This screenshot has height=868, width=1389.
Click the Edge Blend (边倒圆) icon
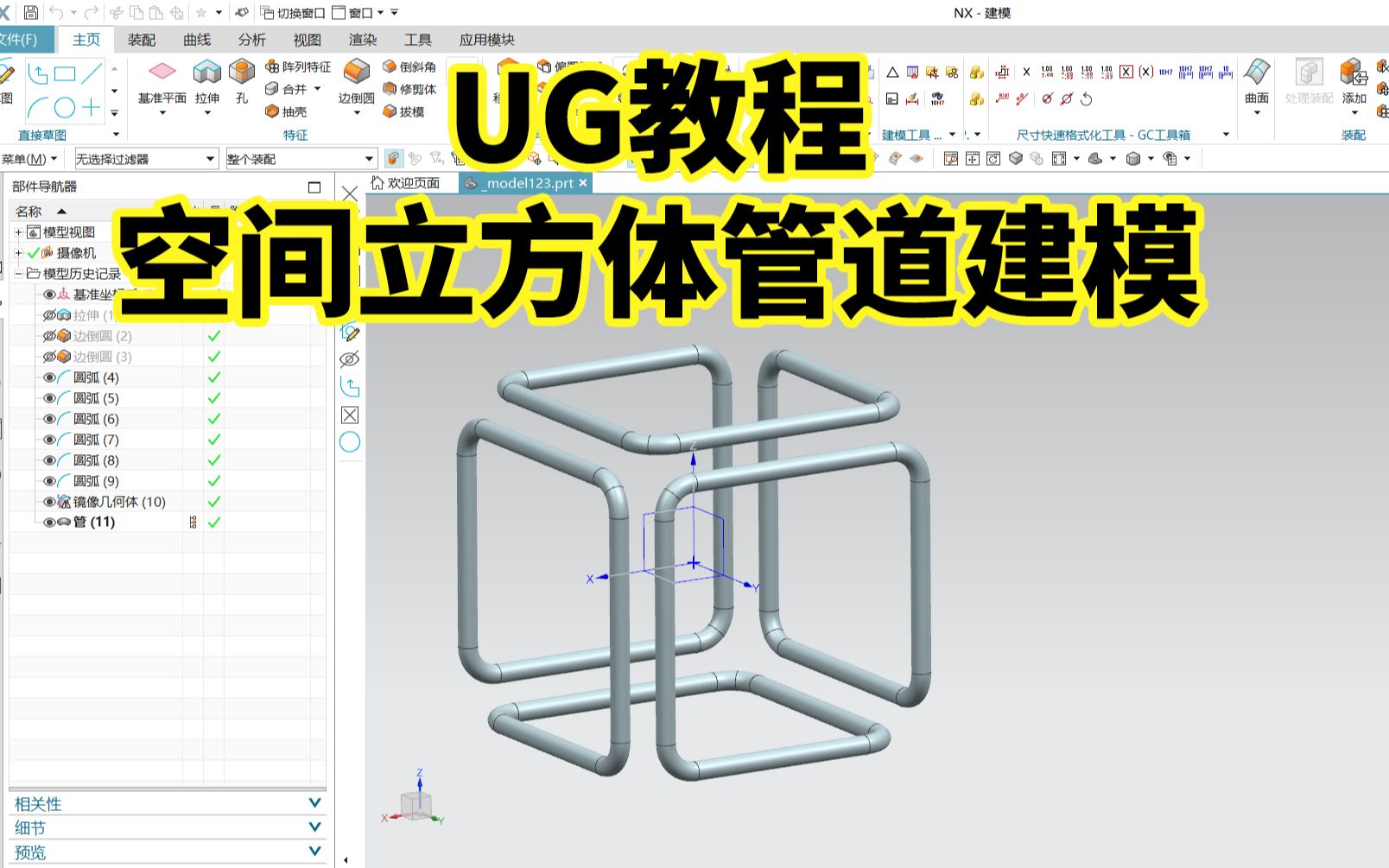coord(357,72)
